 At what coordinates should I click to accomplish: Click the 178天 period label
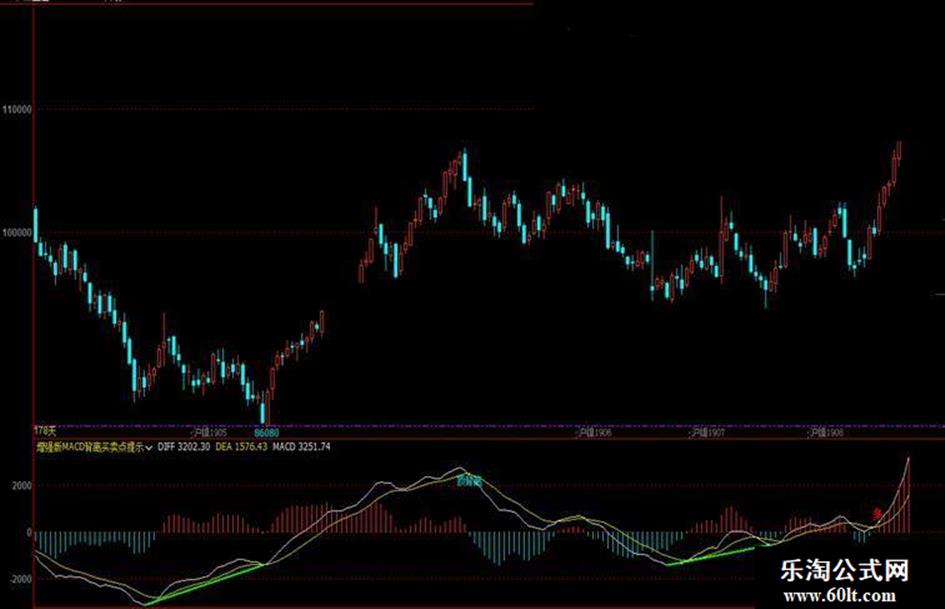(x=45, y=431)
